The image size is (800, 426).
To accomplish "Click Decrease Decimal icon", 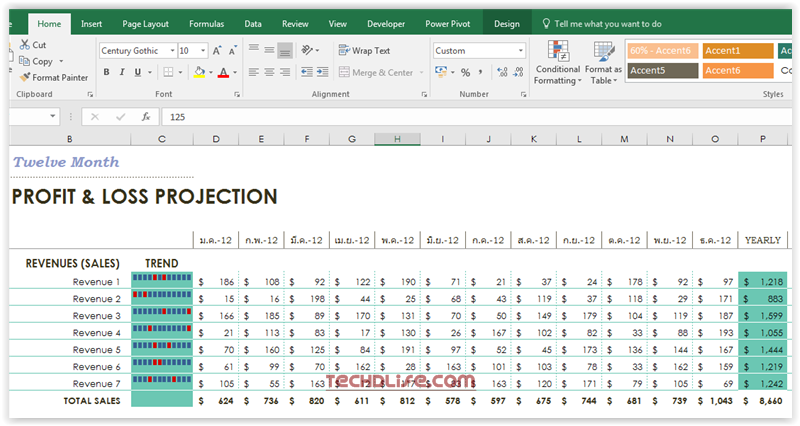I will click(518, 72).
